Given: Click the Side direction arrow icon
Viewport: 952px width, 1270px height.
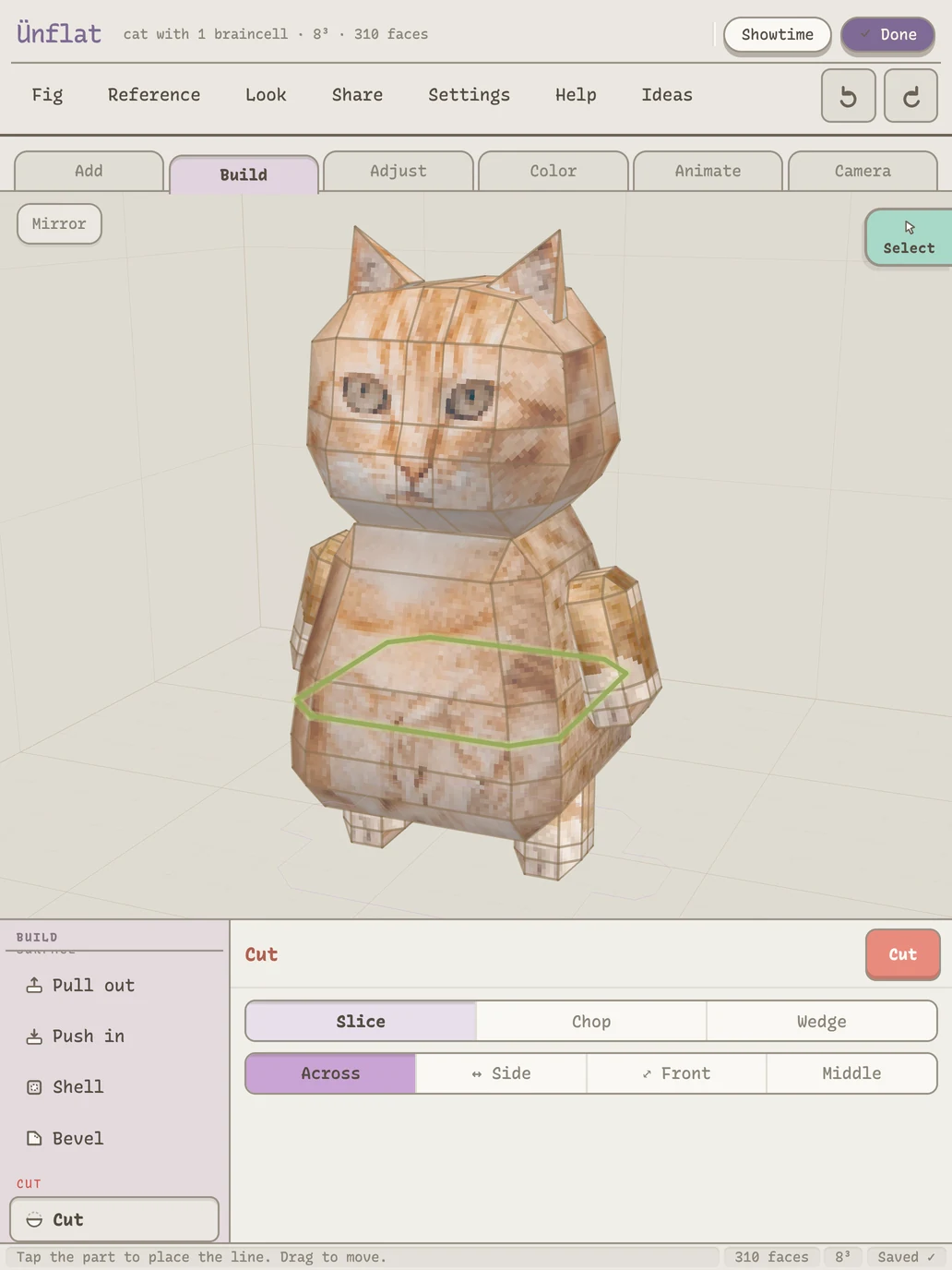Looking at the screenshot, I should (477, 1073).
